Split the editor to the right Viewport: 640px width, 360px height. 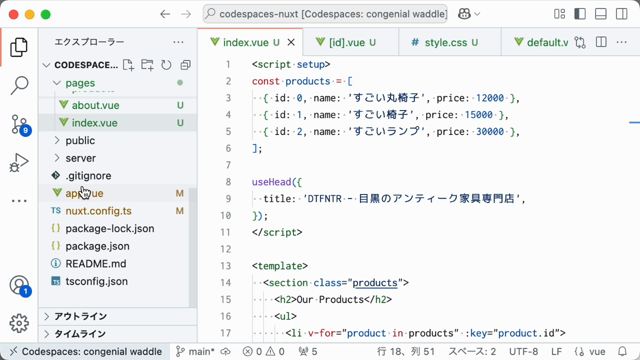[601, 42]
